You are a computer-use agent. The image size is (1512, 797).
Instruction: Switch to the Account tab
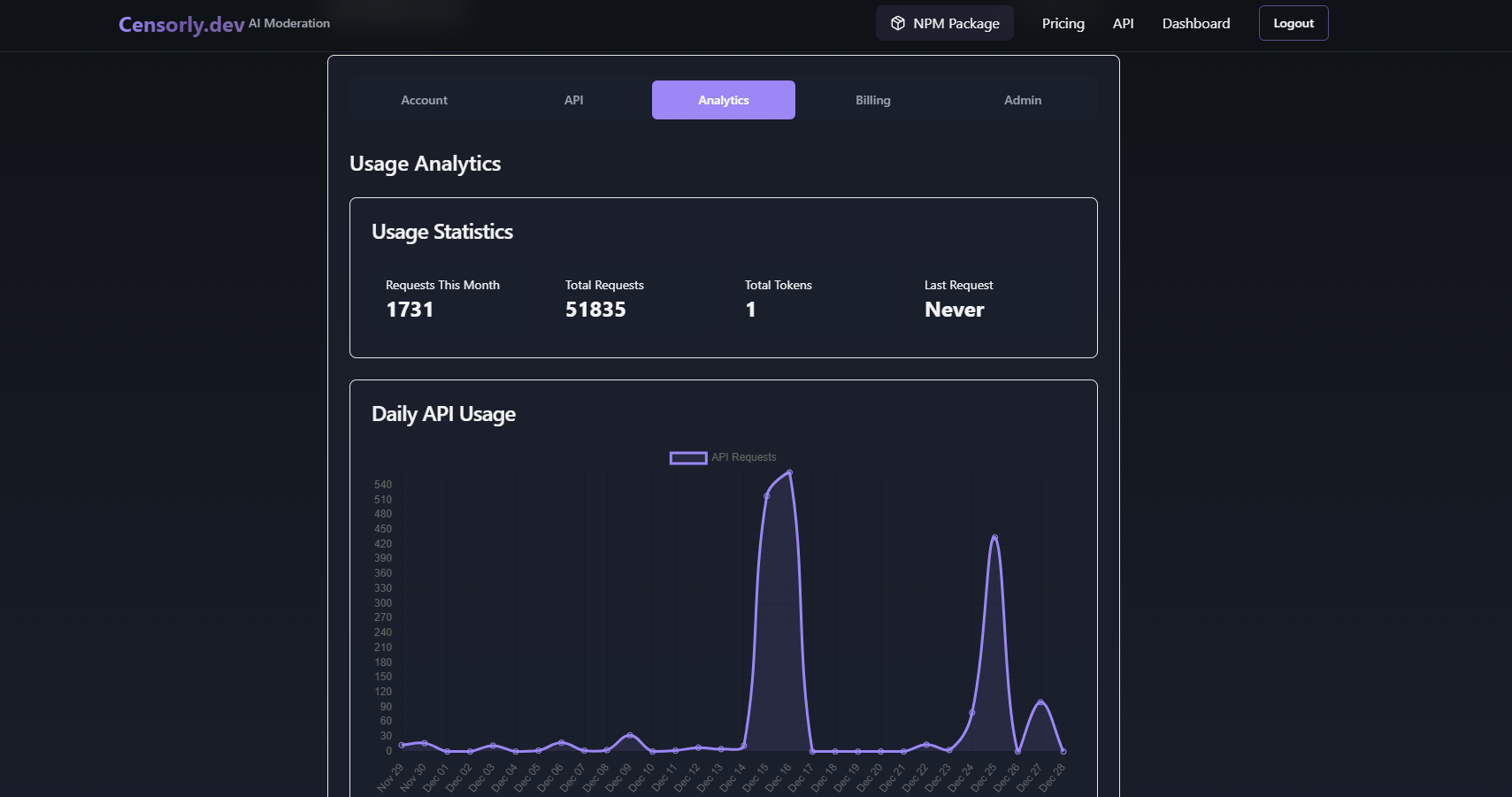[x=424, y=100]
